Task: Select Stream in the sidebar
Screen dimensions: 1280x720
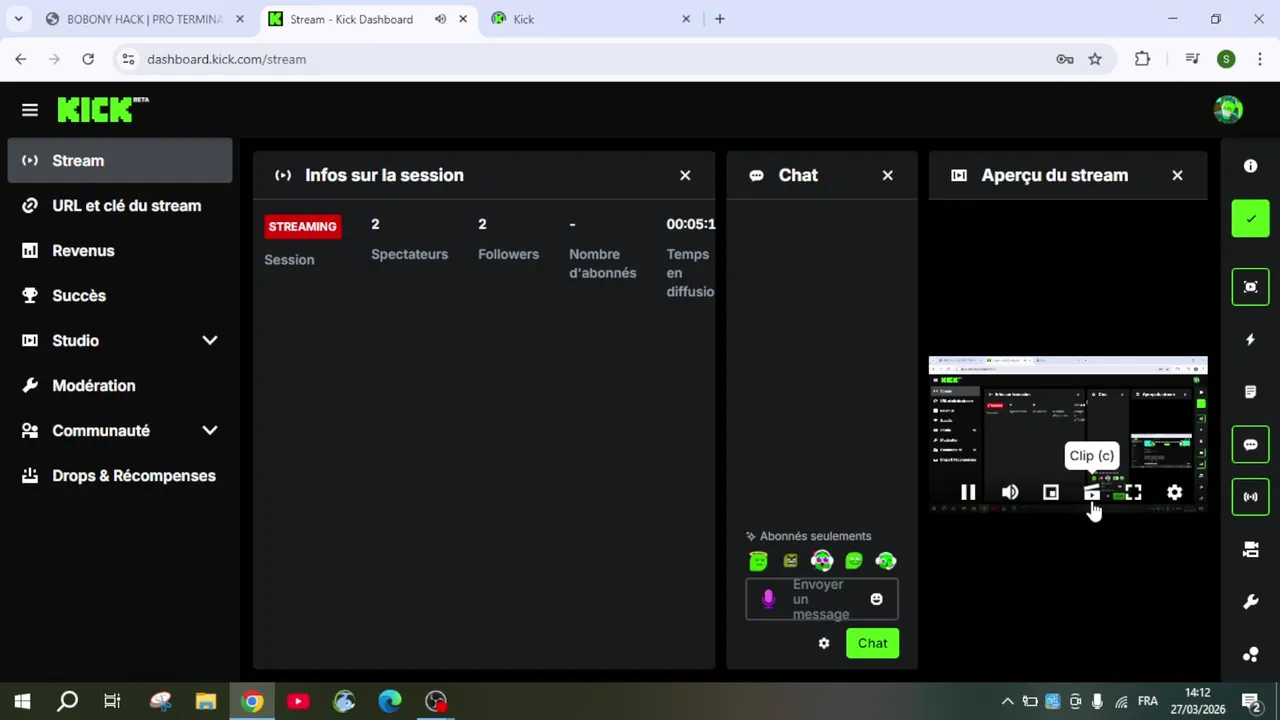Action: pos(120,160)
